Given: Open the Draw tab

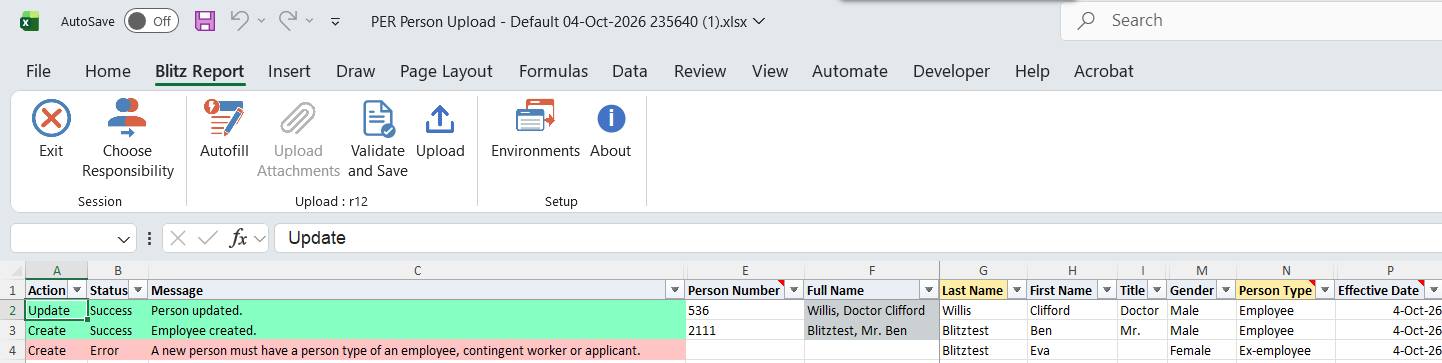Looking at the screenshot, I should pos(356,71).
